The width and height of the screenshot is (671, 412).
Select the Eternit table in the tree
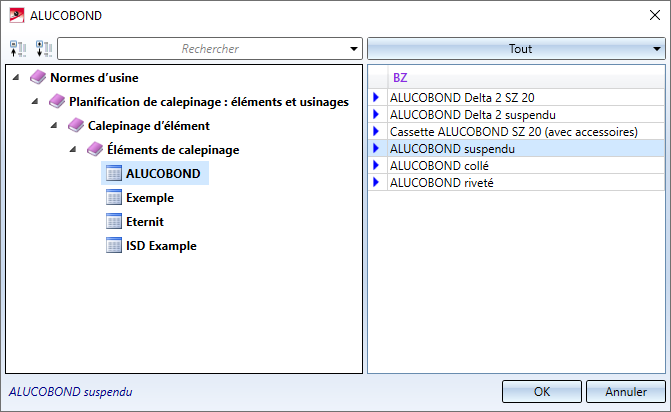pos(145,222)
